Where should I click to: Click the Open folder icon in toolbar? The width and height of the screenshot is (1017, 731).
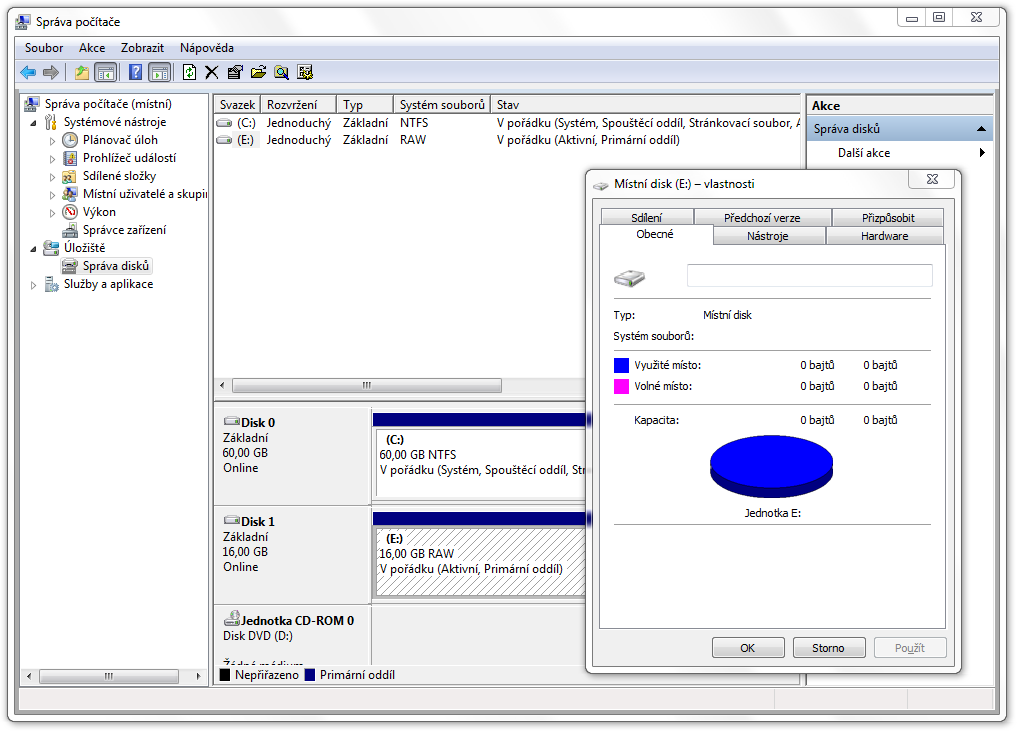pyautogui.click(x=258, y=72)
